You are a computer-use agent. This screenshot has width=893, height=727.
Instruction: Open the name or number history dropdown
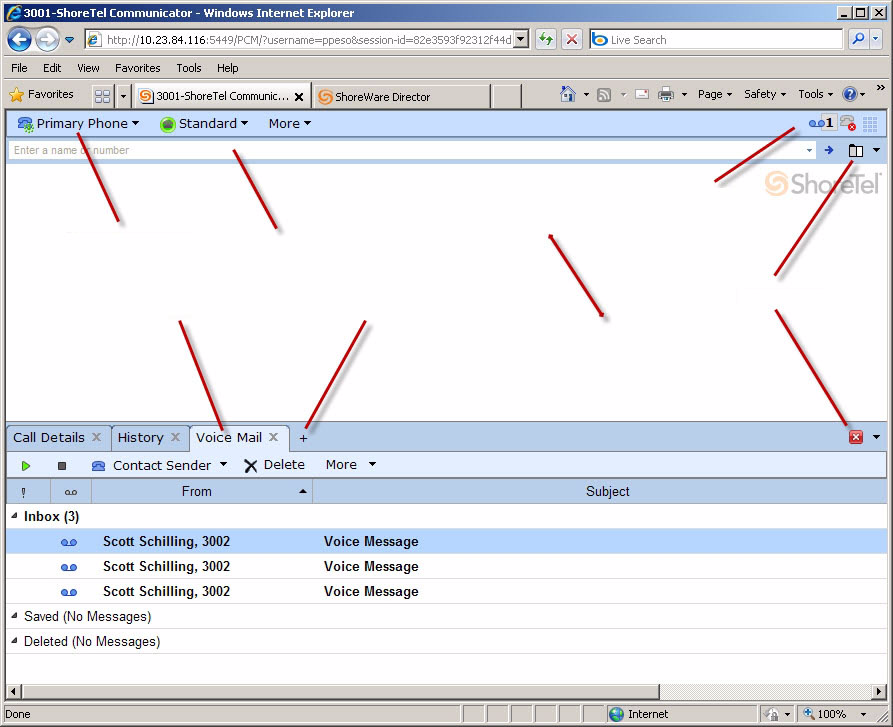(809, 151)
